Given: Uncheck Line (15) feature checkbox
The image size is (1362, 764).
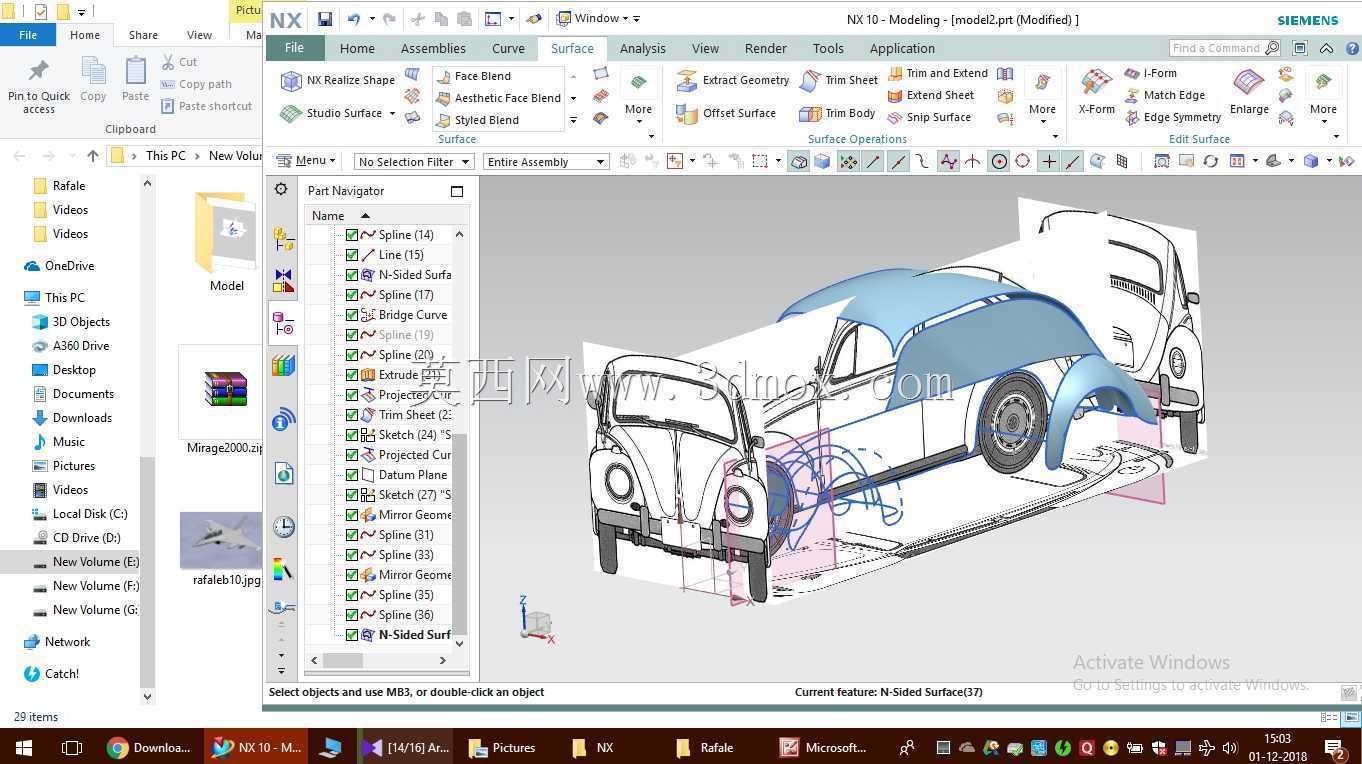Looking at the screenshot, I should 352,255.
